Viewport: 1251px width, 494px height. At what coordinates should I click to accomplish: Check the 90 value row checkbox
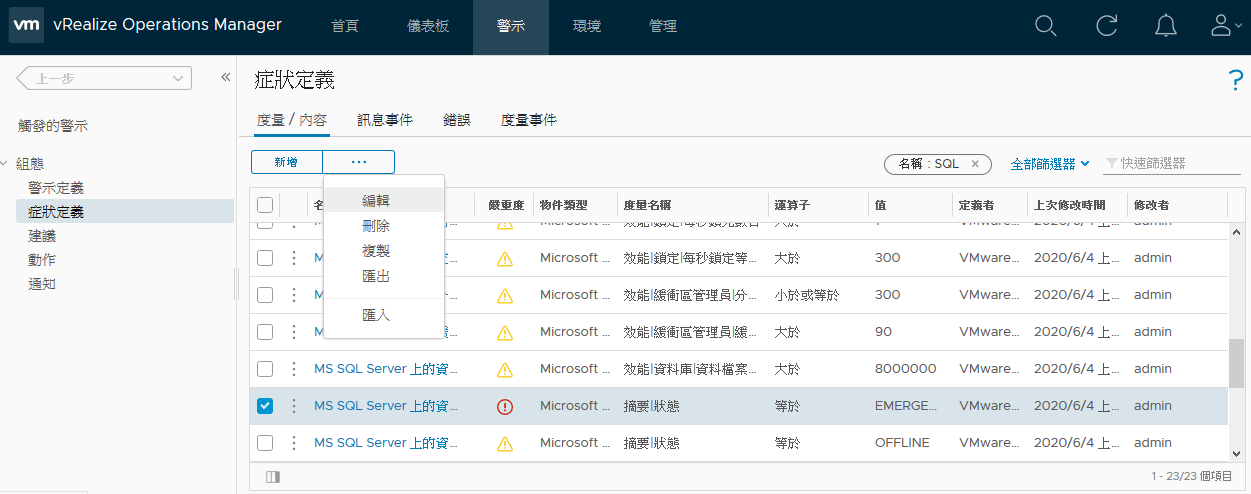tap(265, 332)
